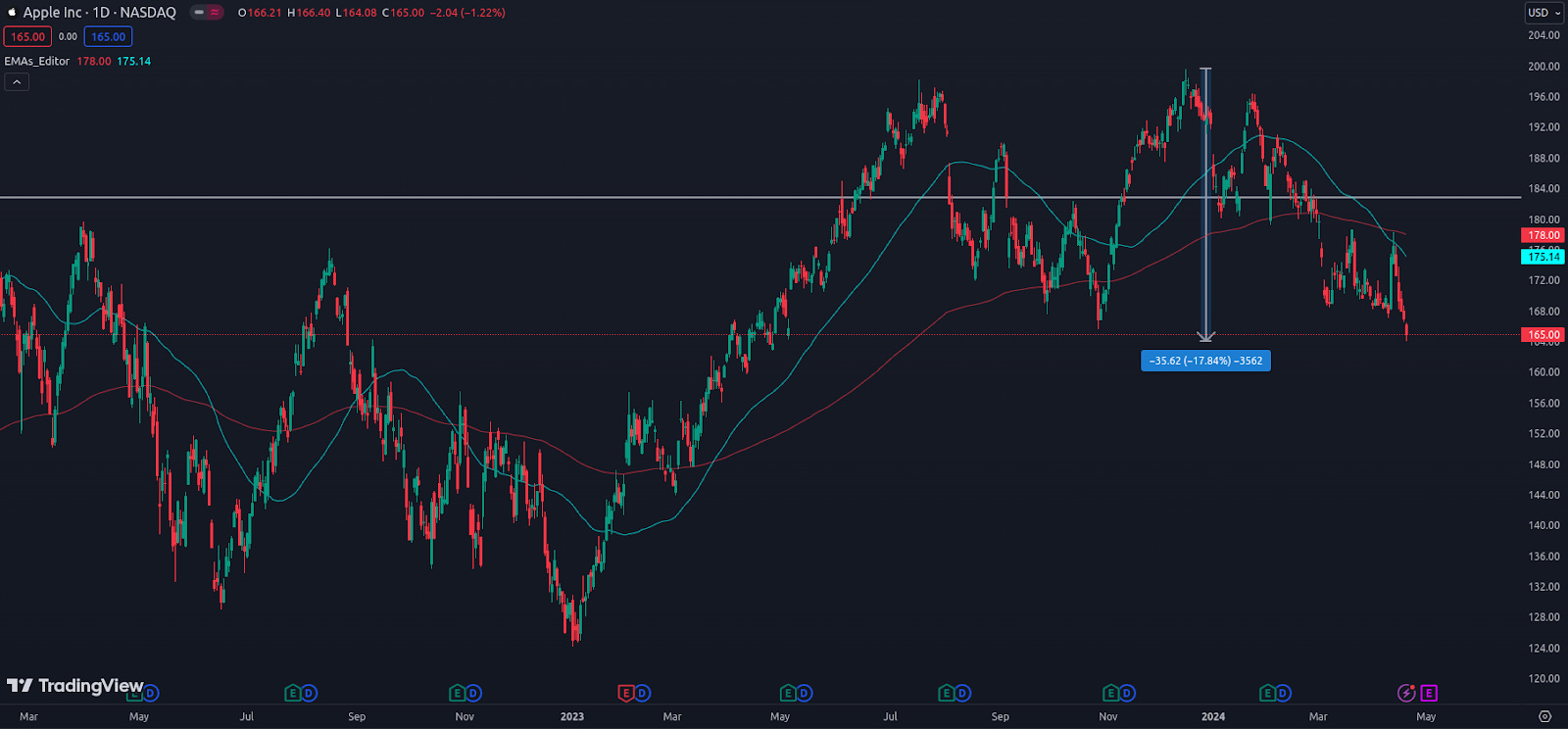Click the pink wave icon in the indicator pill

tap(215, 13)
